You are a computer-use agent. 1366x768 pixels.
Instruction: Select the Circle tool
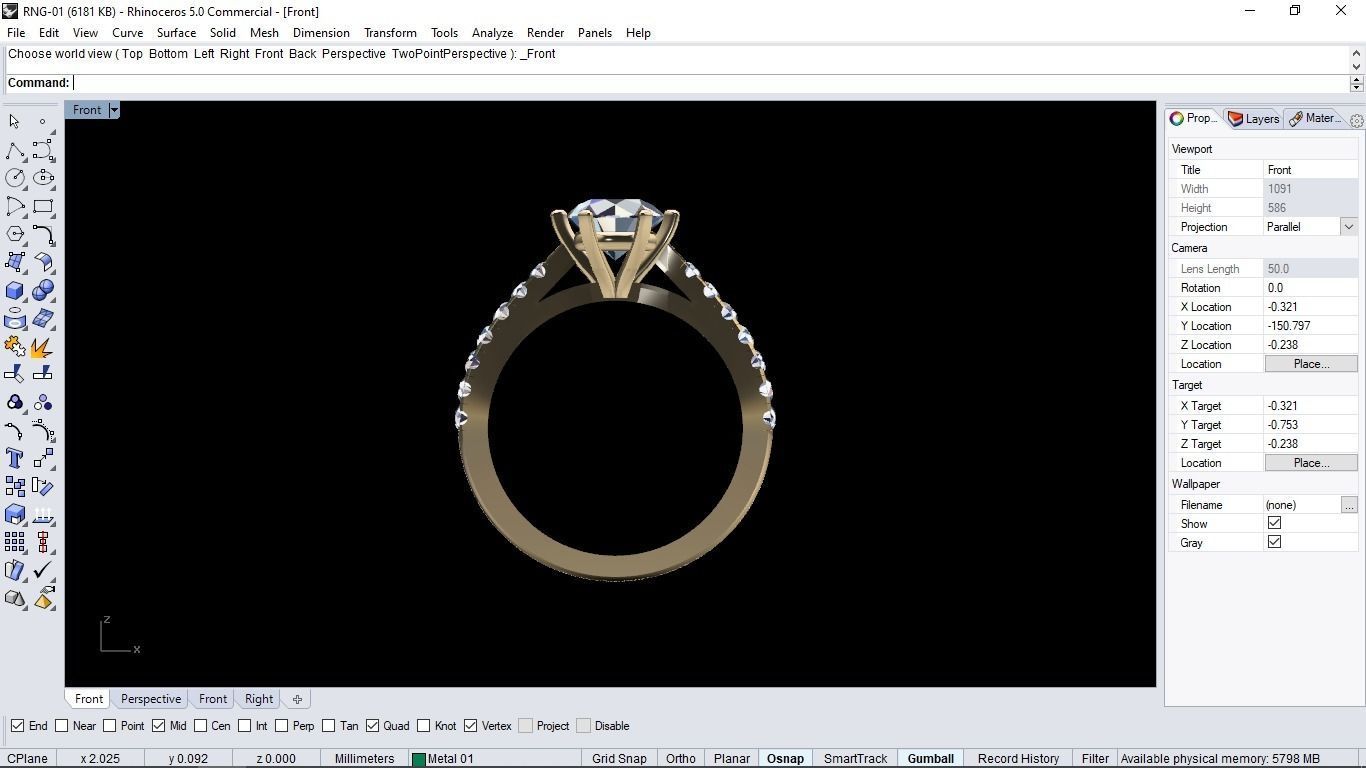pyautogui.click(x=14, y=178)
